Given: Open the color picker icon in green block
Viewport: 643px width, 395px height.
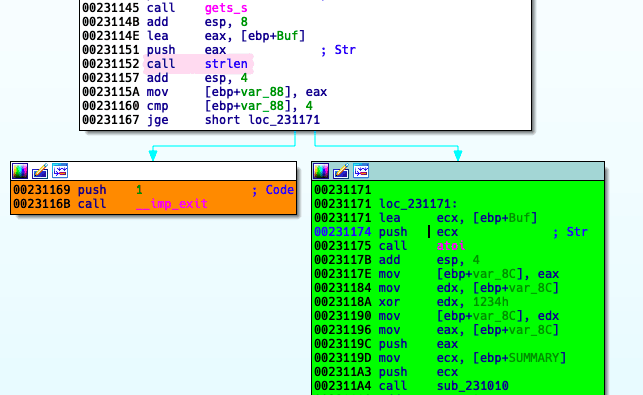Looking at the screenshot, I should [321, 171].
